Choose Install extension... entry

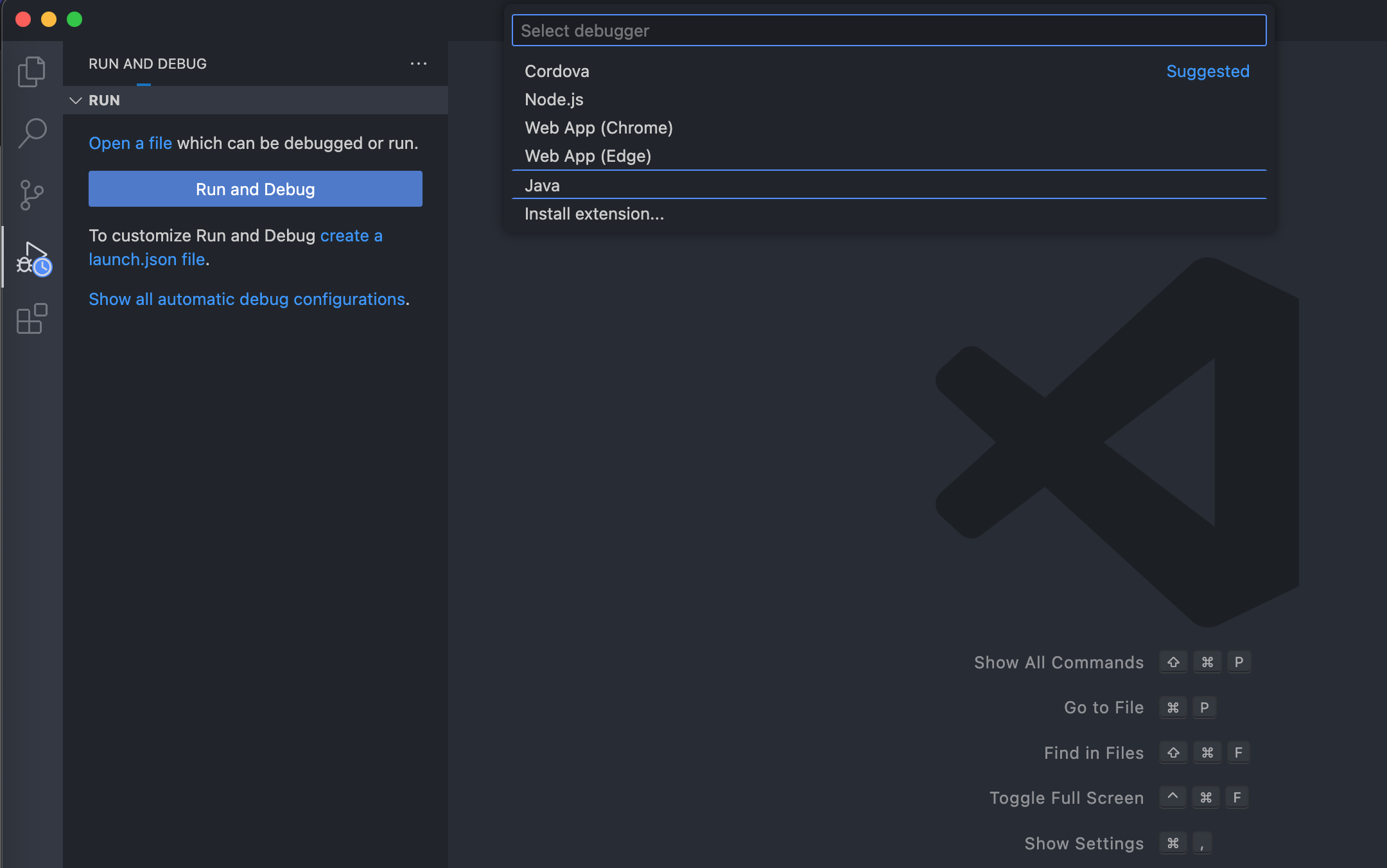tap(889, 214)
